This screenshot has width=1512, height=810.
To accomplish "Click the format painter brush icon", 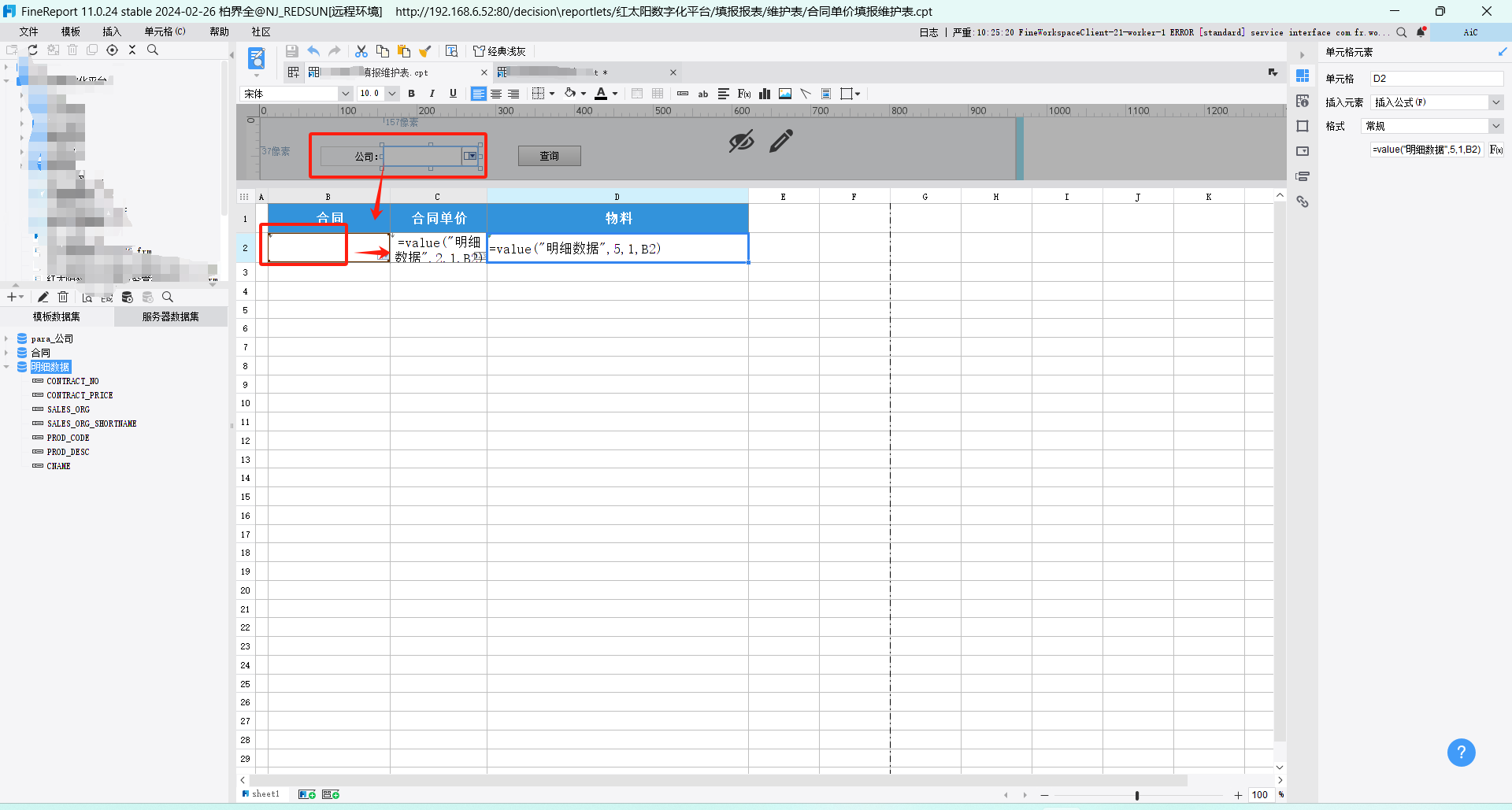I will [425, 51].
